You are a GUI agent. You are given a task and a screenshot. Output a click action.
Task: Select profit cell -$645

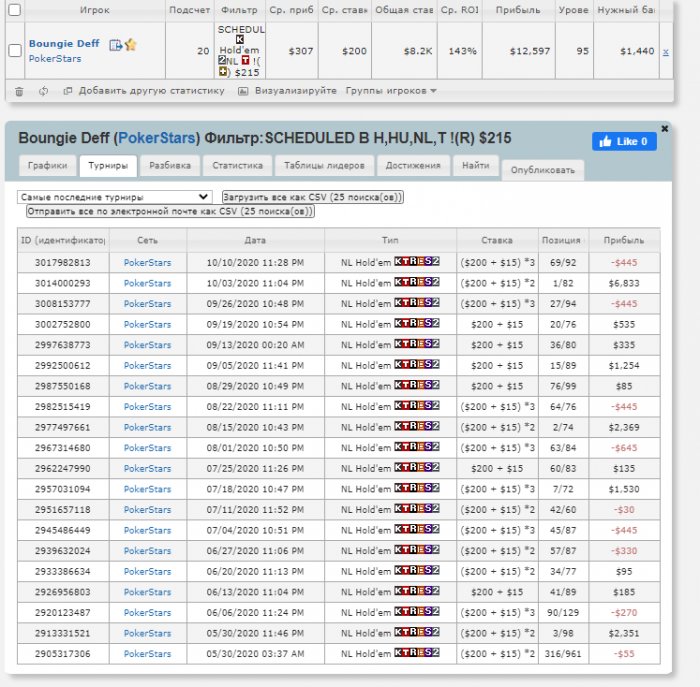[624, 448]
